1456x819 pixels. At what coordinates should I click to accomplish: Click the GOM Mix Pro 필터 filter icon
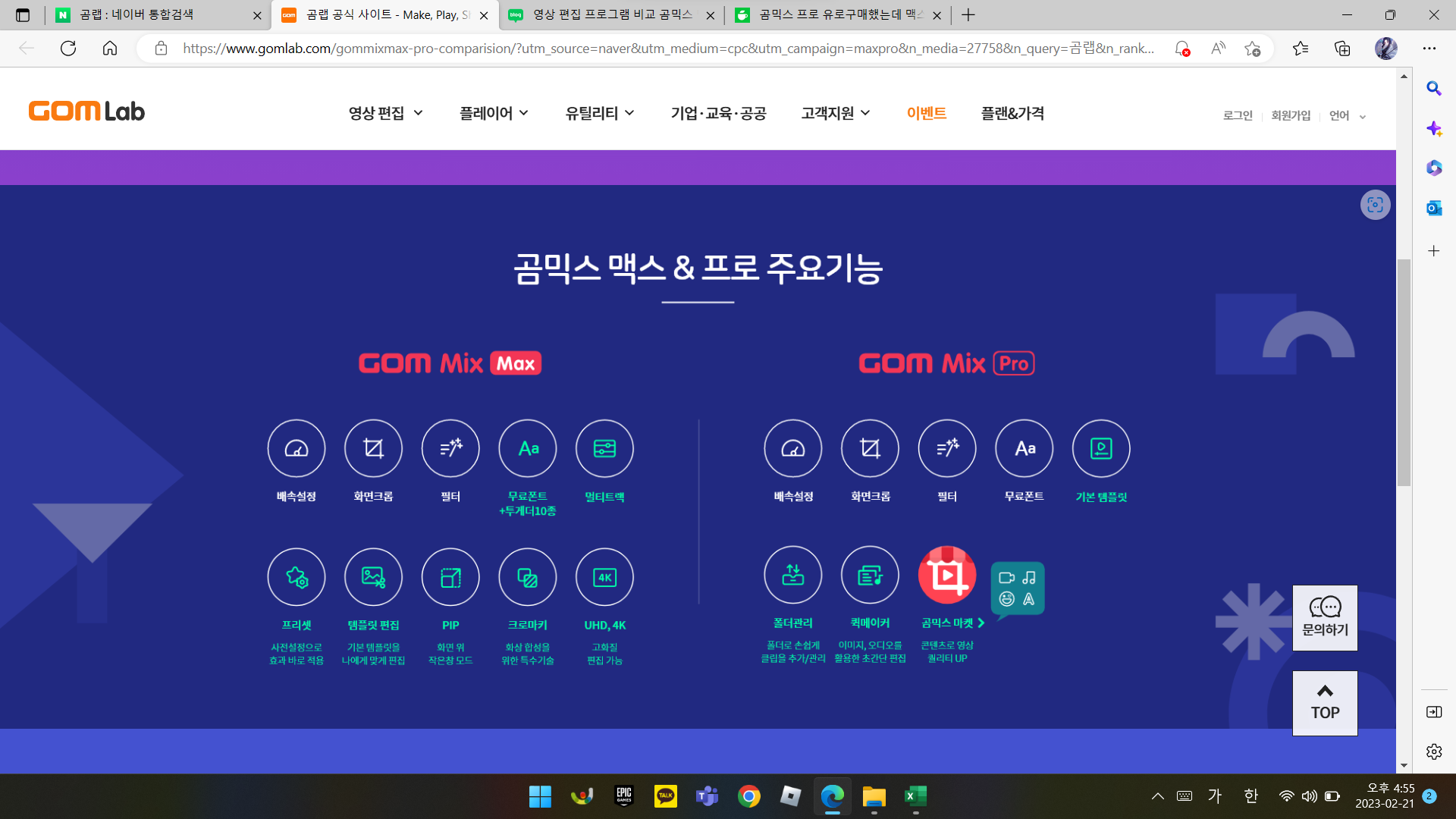pos(947,448)
